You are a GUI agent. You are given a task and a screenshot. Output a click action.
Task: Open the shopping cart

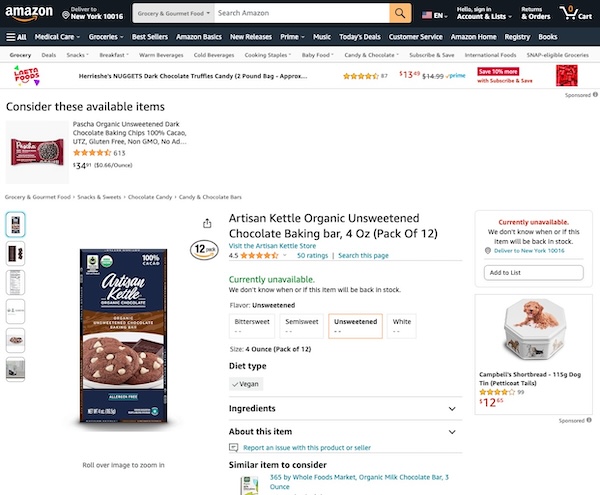tap(577, 13)
